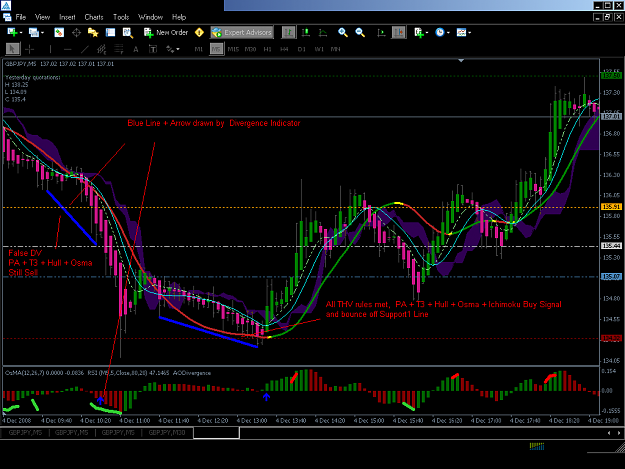Open the Window menu
This screenshot has height=469, width=625.
tap(150, 17)
